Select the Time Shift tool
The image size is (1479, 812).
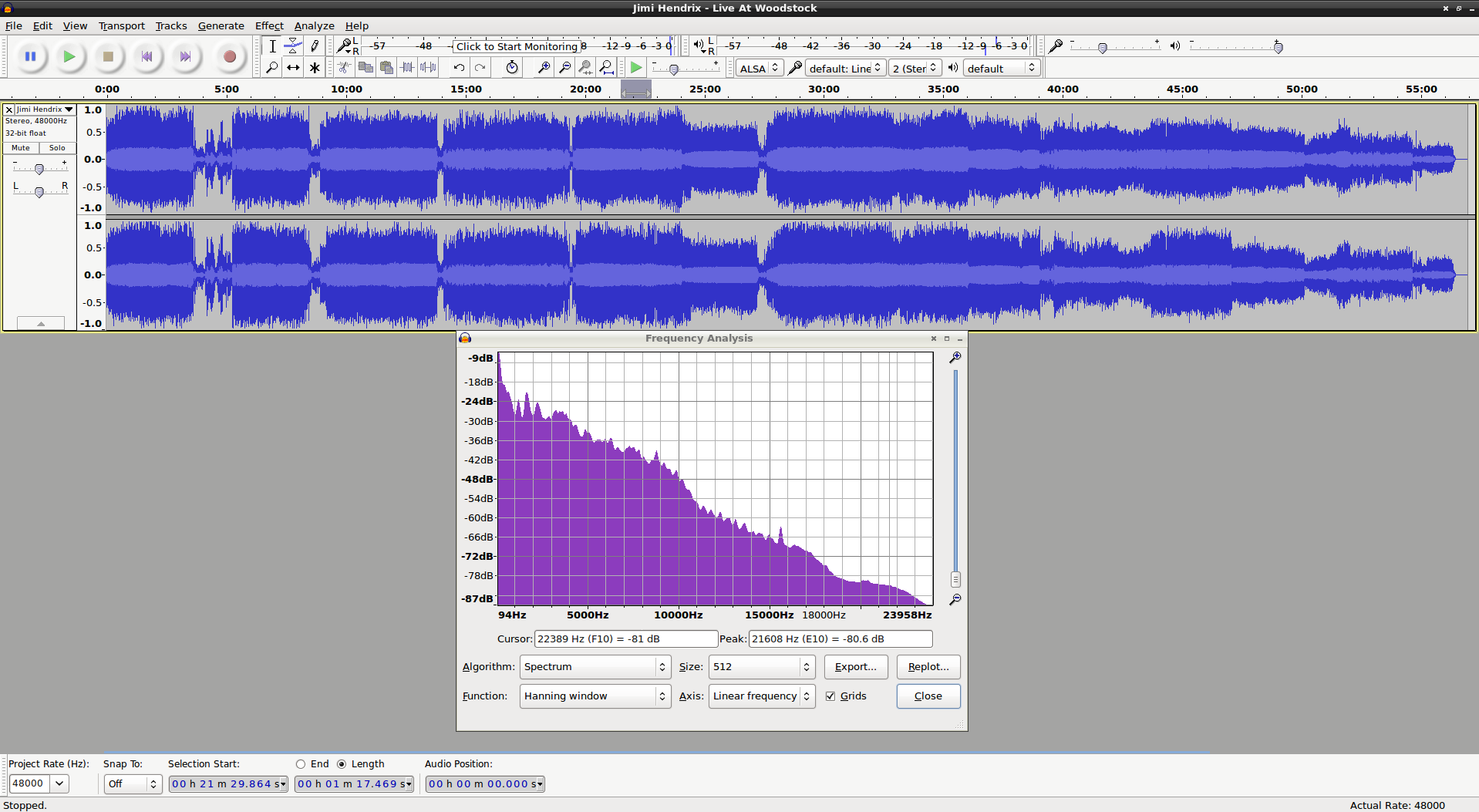293,68
